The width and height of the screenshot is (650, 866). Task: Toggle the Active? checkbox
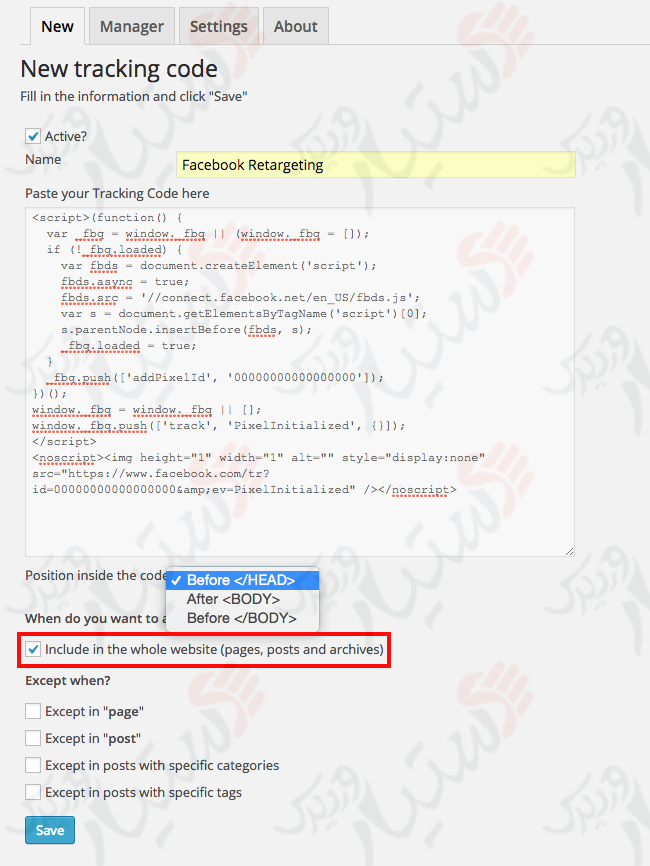(33, 136)
